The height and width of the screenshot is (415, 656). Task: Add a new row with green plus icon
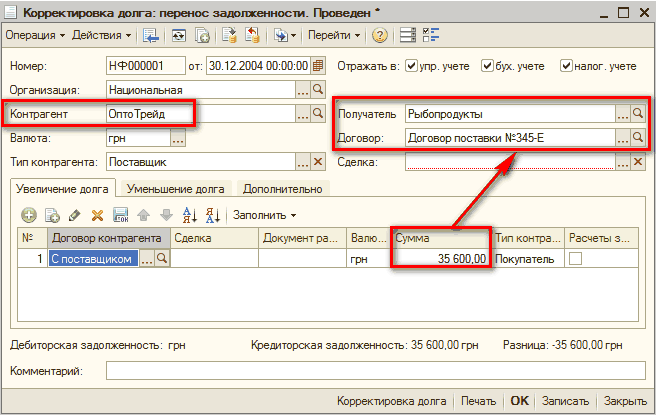coord(29,215)
